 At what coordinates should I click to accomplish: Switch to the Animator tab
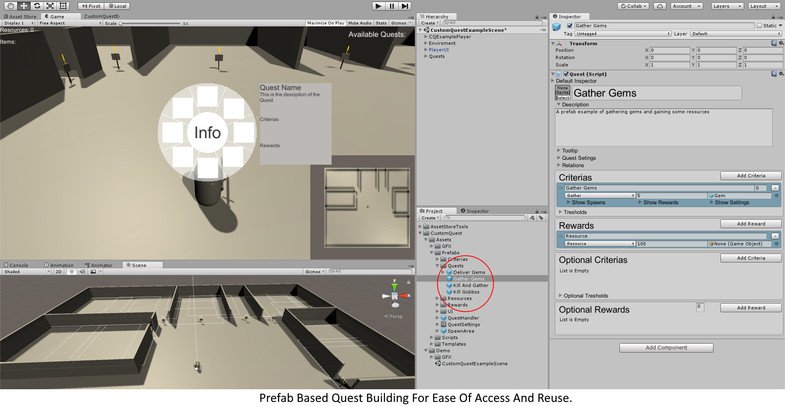98,265
